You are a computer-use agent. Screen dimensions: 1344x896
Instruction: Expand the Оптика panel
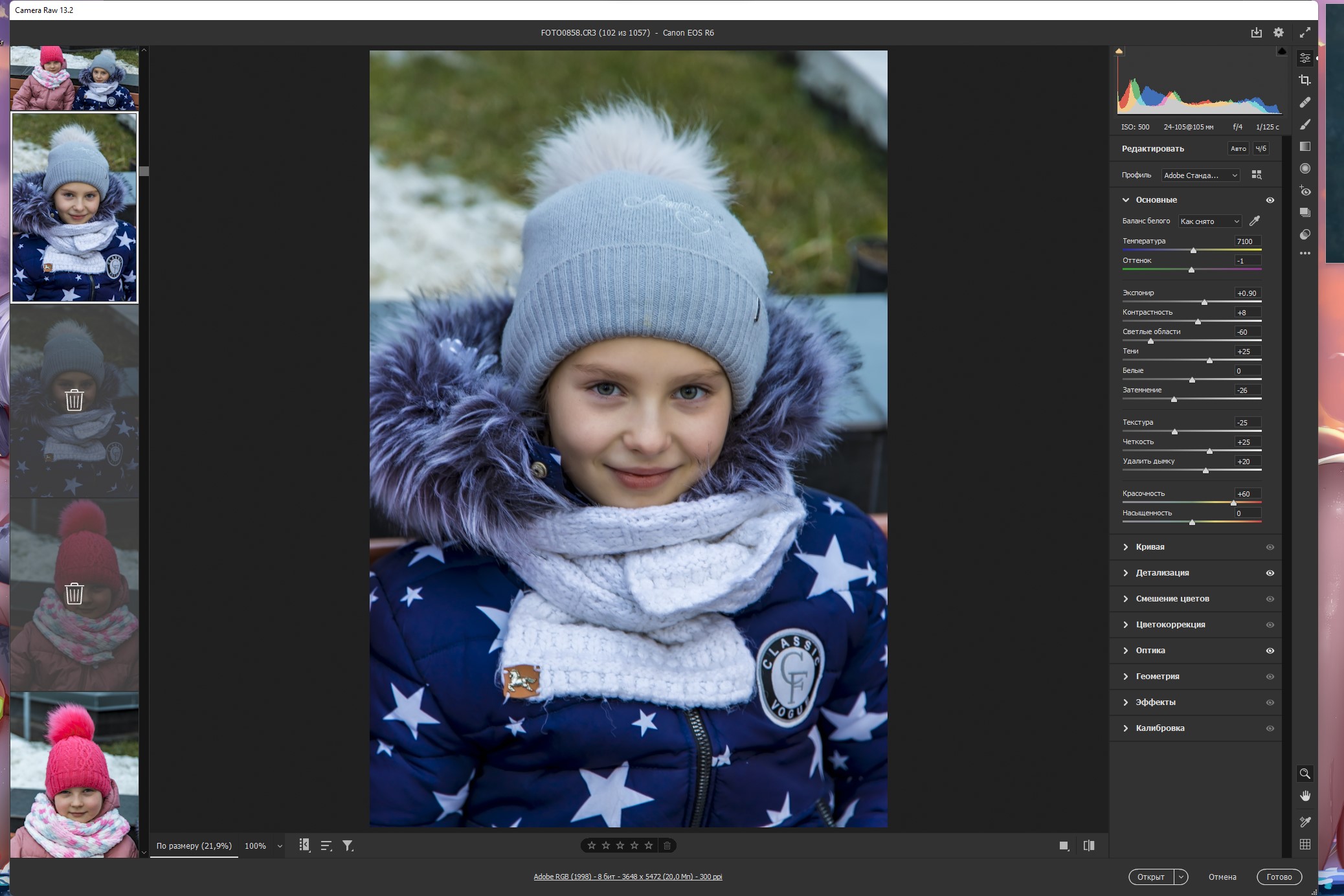pos(1125,651)
